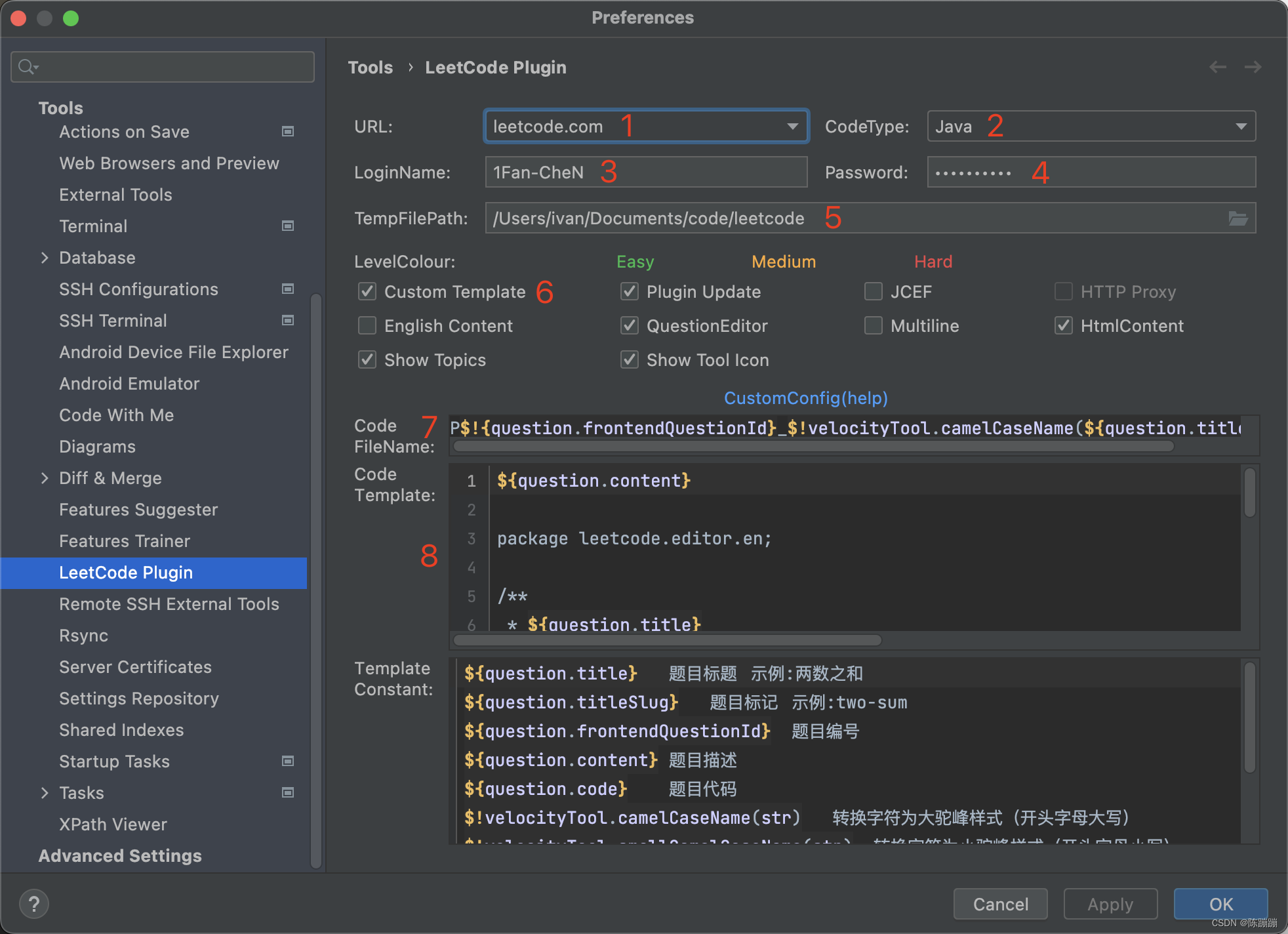1288x934 pixels.
Task: Click the settings sidebar scrollbar
Action: [315, 580]
